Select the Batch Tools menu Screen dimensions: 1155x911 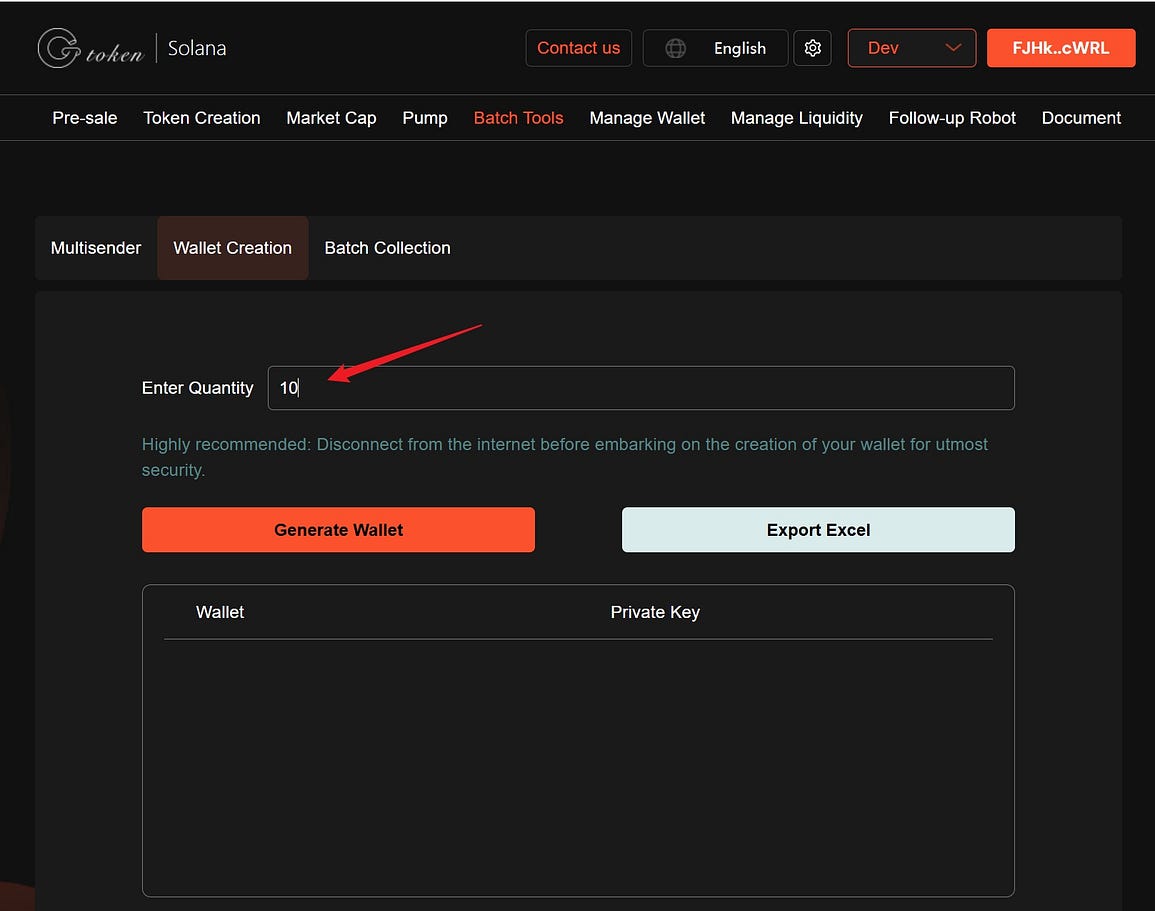(518, 118)
